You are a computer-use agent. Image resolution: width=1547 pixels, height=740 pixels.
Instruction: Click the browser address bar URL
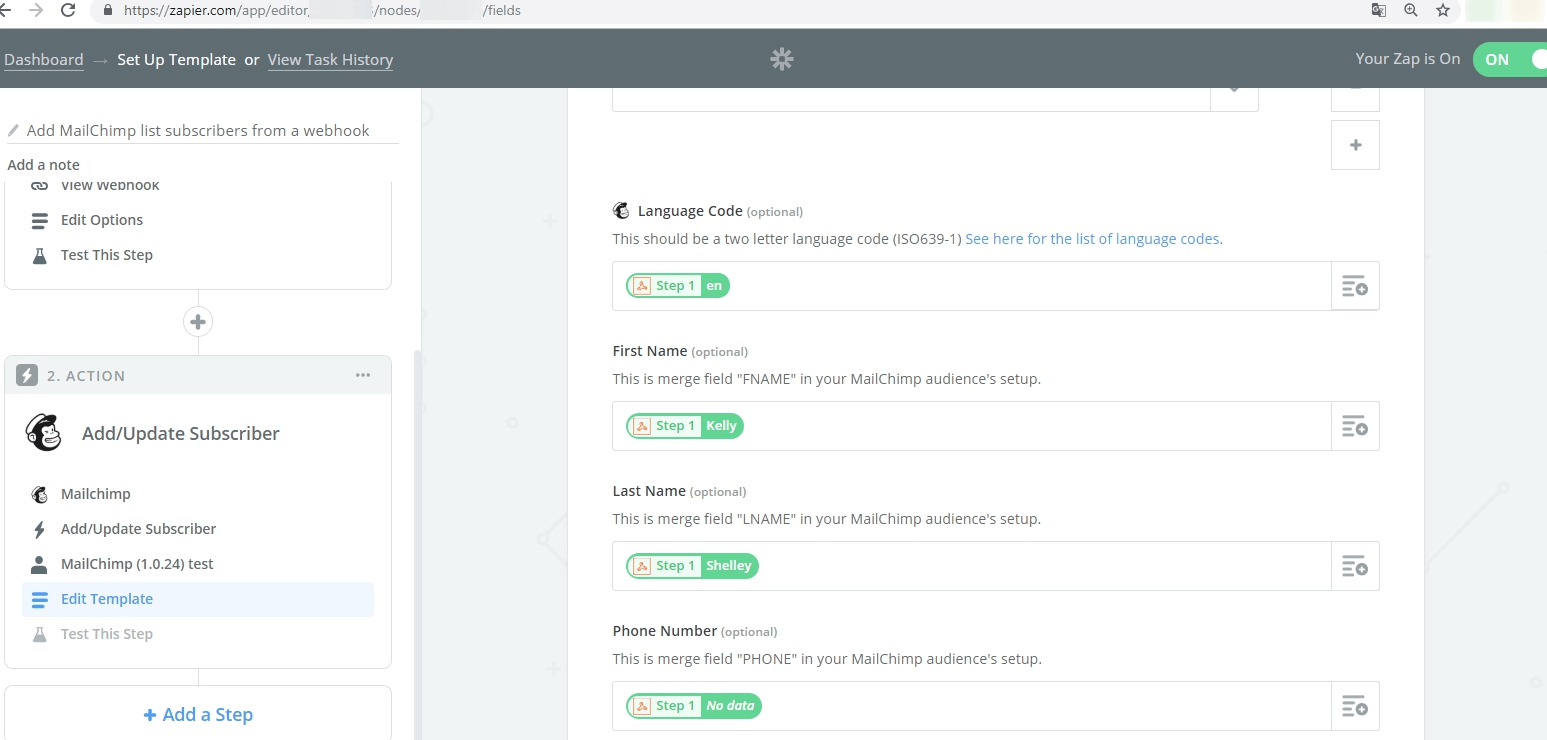click(x=322, y=10)
